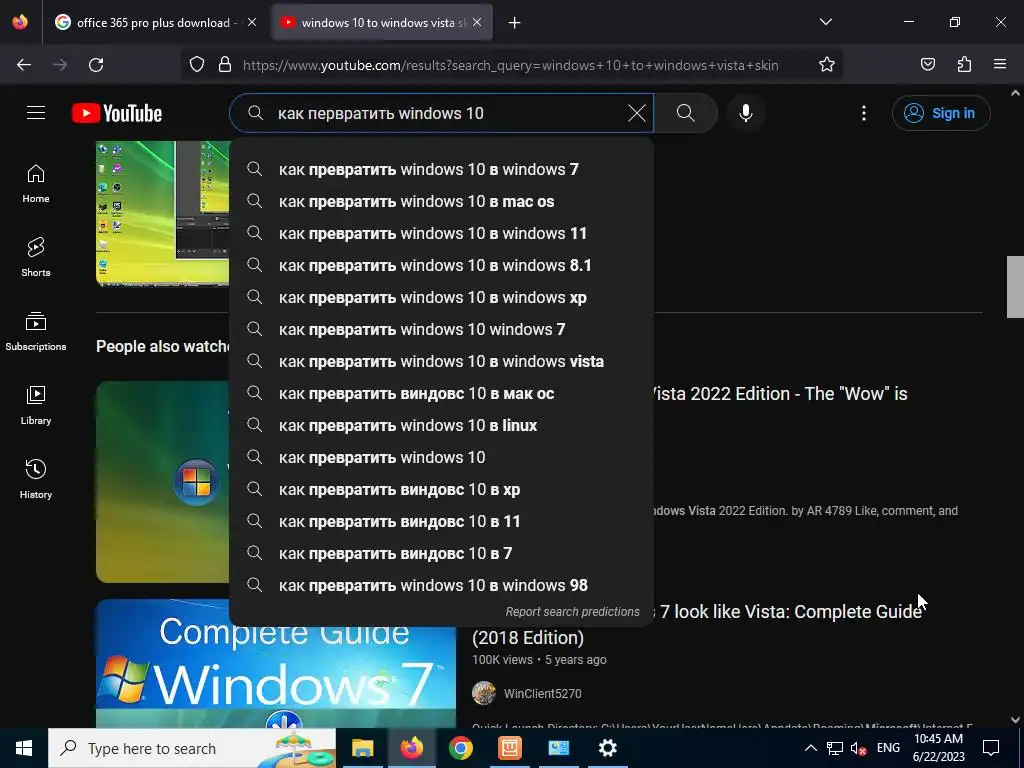Close the windows 10 to vista tab
The height and width of the screenshot is (768, 1024).
[477, 22]
